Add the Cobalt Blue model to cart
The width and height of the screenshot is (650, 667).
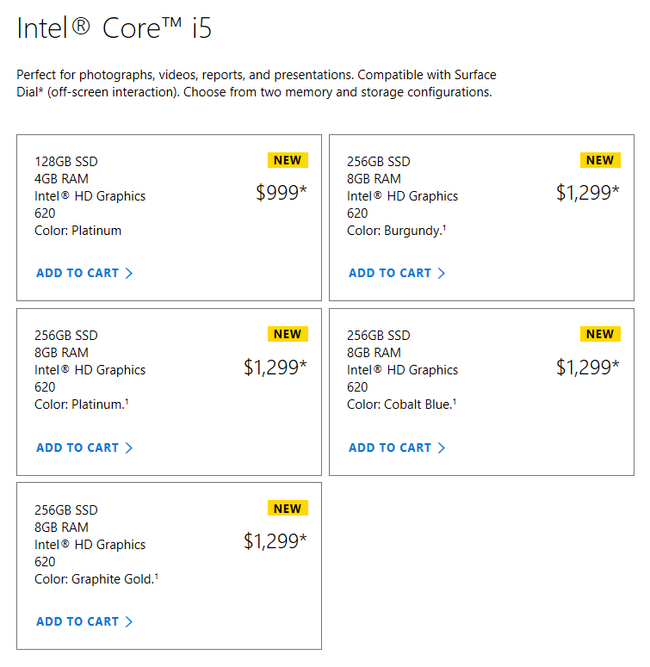tap(390, 448)
